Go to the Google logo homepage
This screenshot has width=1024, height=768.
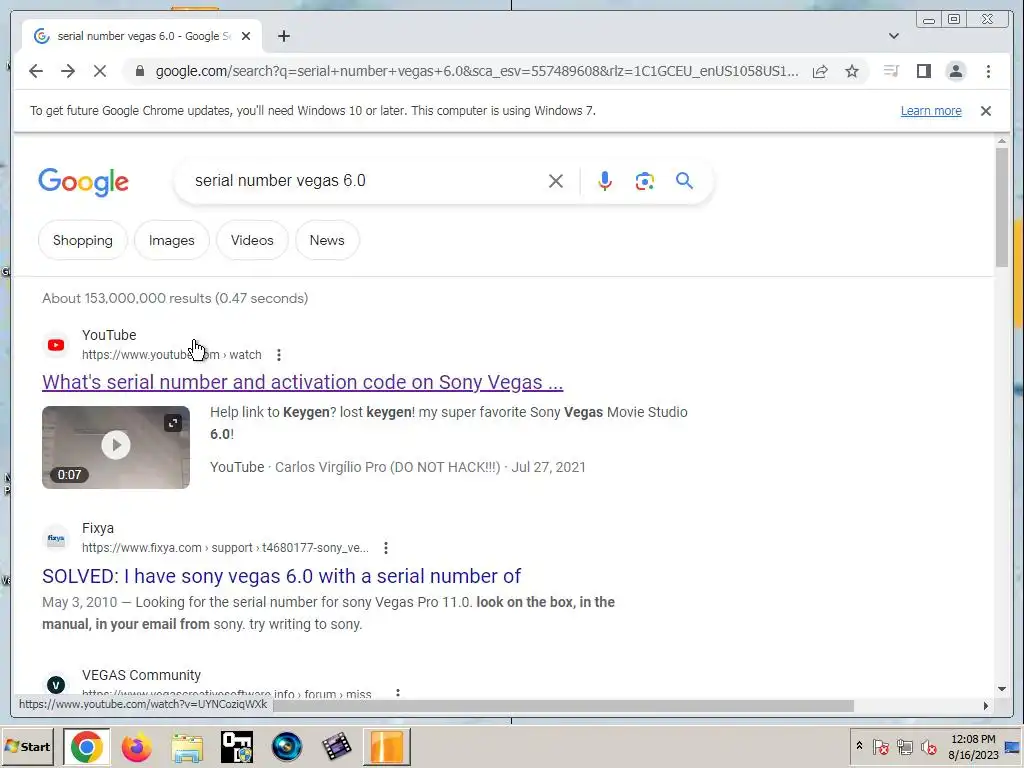pos(84,182)
